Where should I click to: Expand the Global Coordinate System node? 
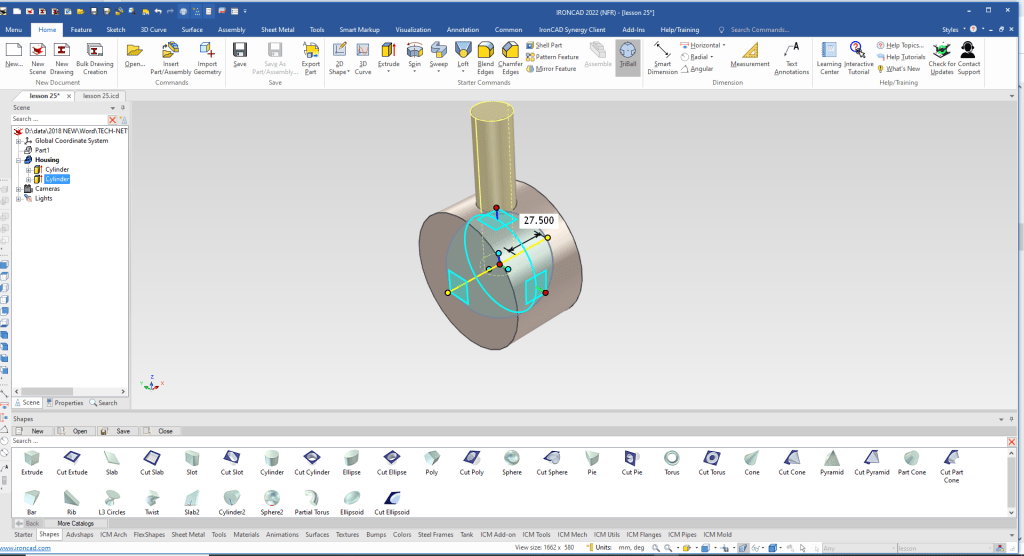coord(18,141)
